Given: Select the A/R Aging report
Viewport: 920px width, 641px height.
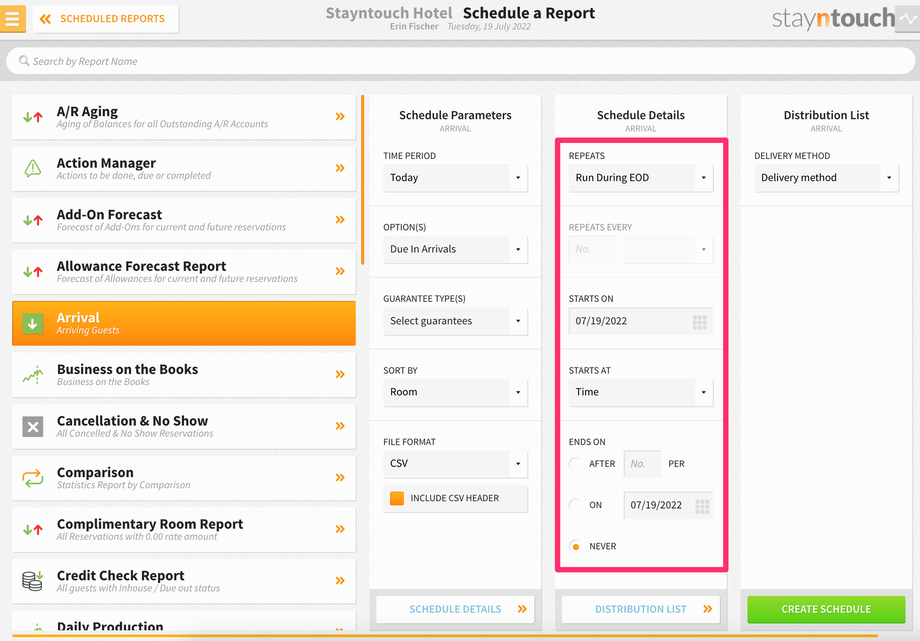Looking at the screenshot, I should tap(184, 117).
